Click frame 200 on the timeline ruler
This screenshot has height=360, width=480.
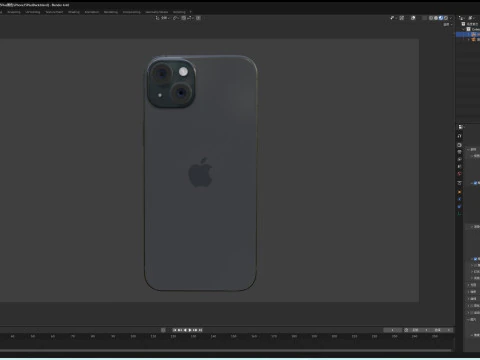tap(334, 337)
